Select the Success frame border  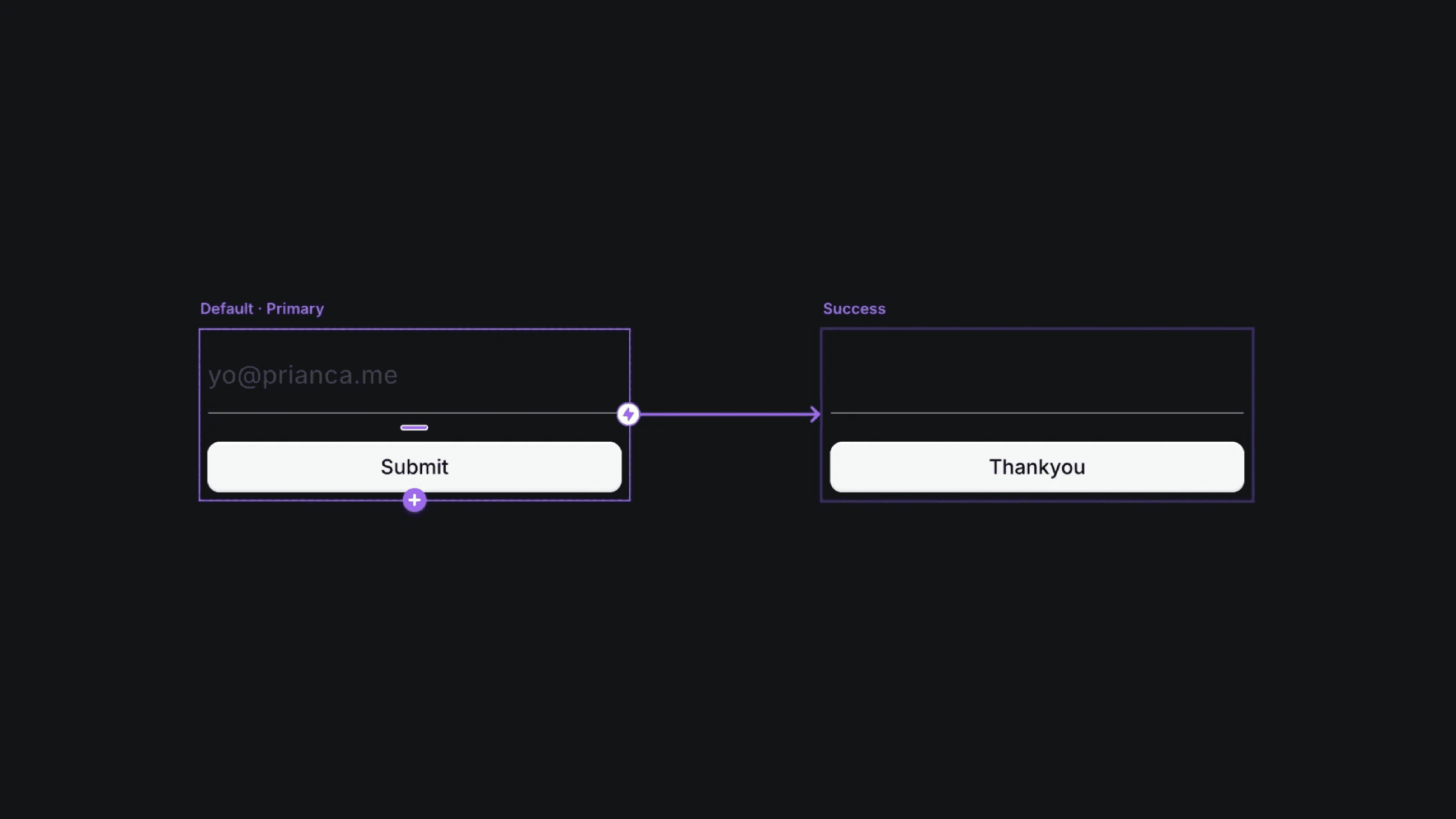coord(1037,328)
